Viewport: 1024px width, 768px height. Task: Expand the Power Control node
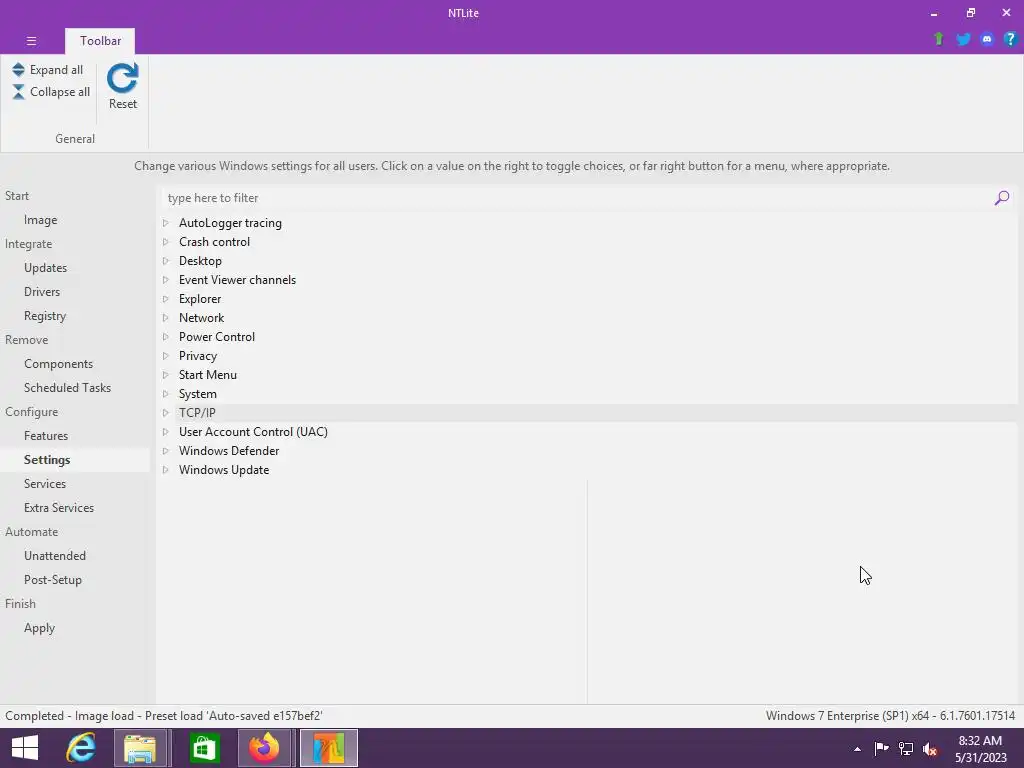[x=166, y=337]
